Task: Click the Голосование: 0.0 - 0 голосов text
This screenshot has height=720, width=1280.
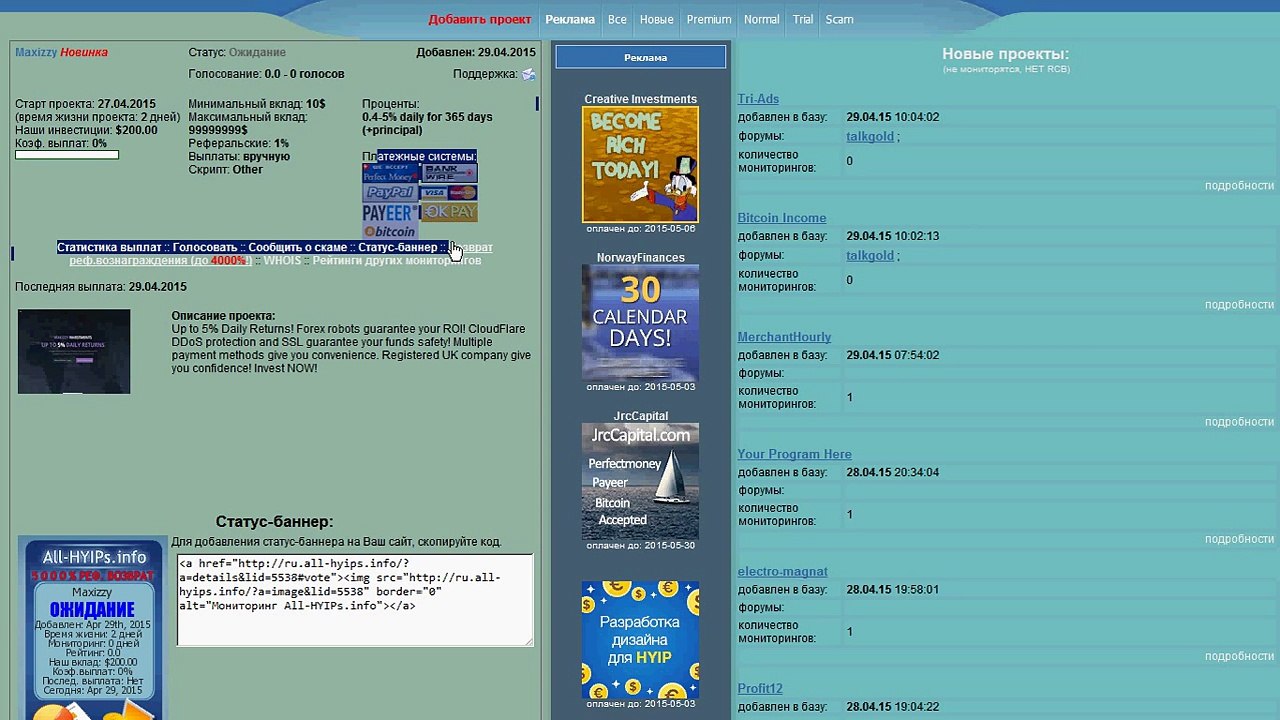Action: (266, 74)
